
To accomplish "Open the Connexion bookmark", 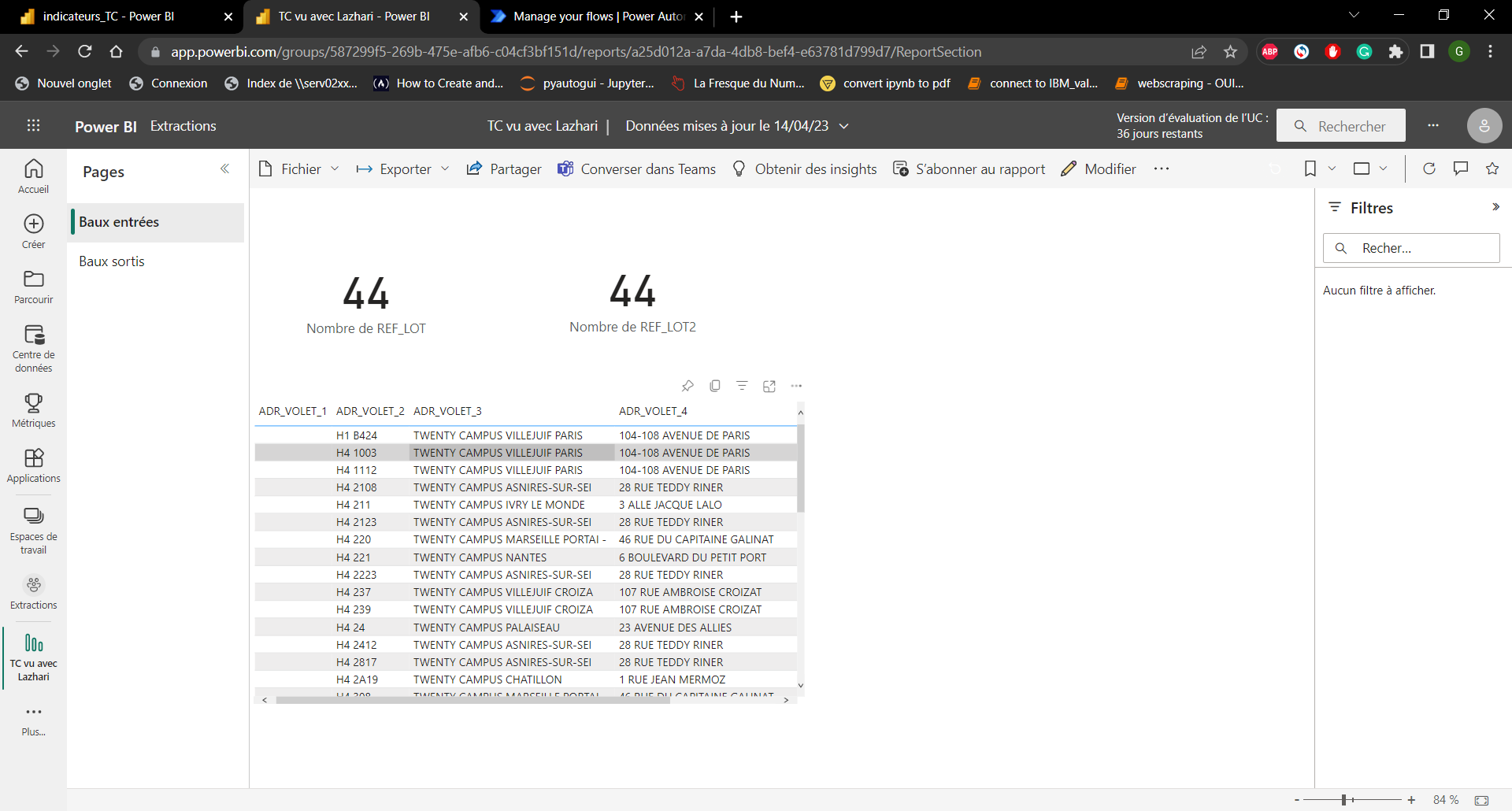I will coord(169,83).
